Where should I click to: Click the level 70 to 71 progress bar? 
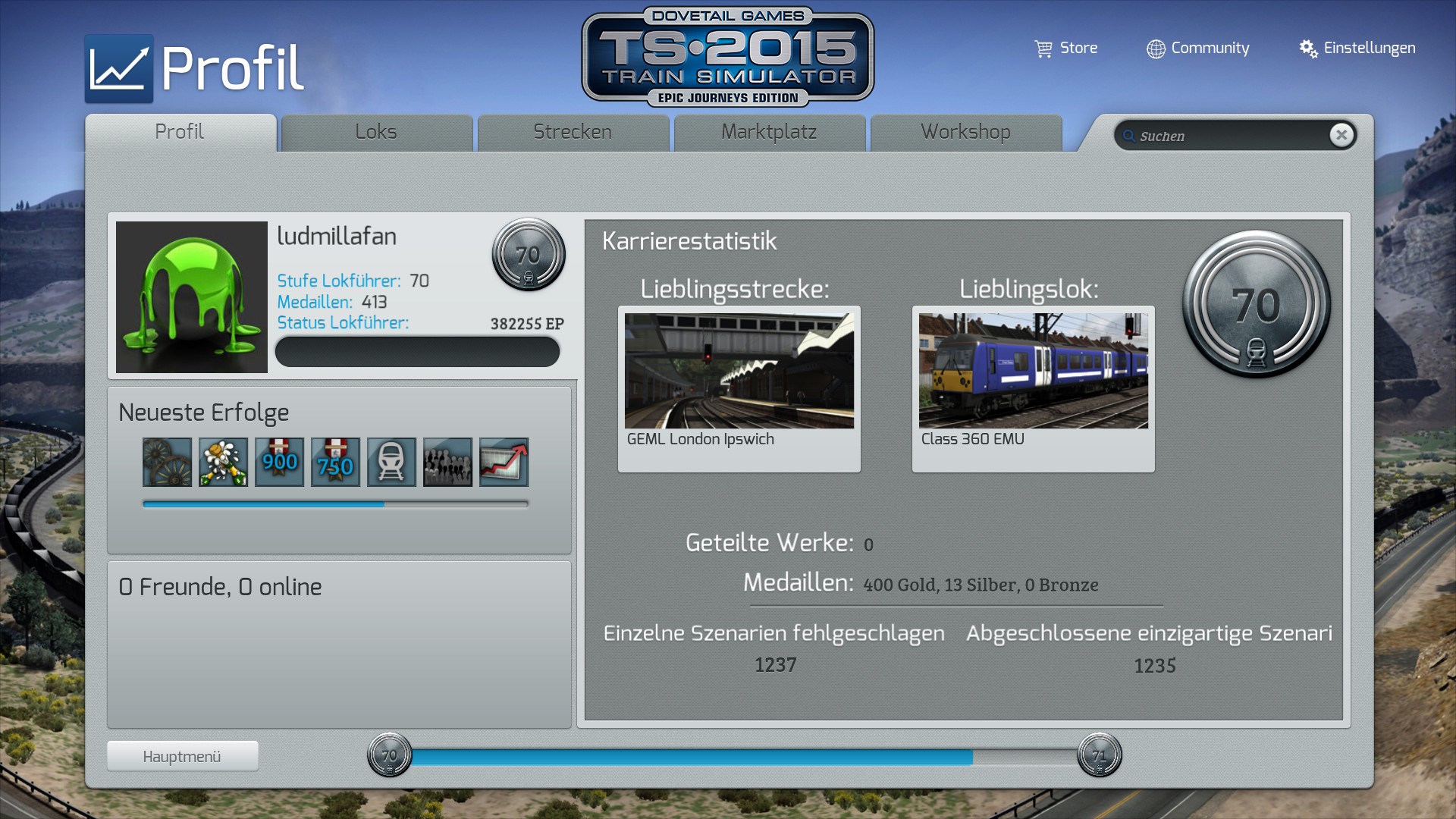(x=743, y=756)
